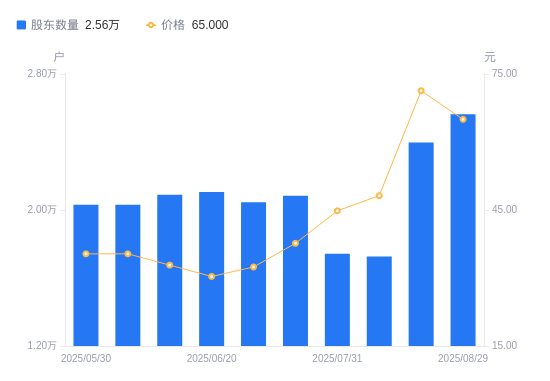Click the 2025/08/29 date axis label
This screenshot has height=381, width=550.
pyautogui.click(x=463, y=358)
